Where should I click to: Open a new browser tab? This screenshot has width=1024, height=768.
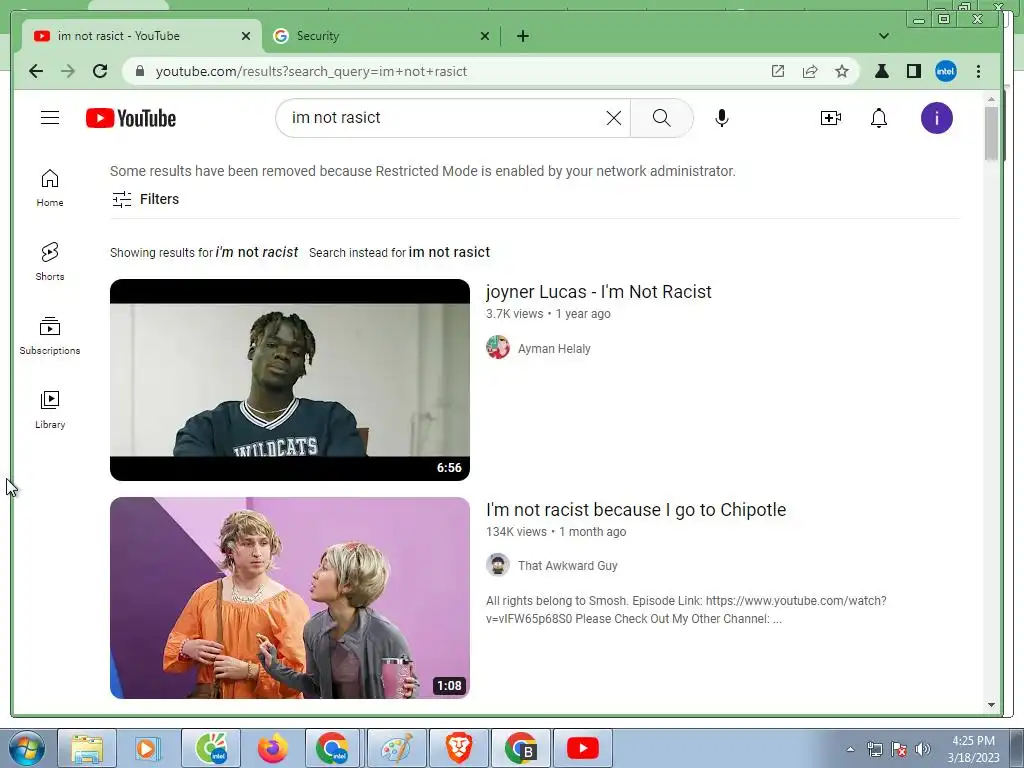522,36
